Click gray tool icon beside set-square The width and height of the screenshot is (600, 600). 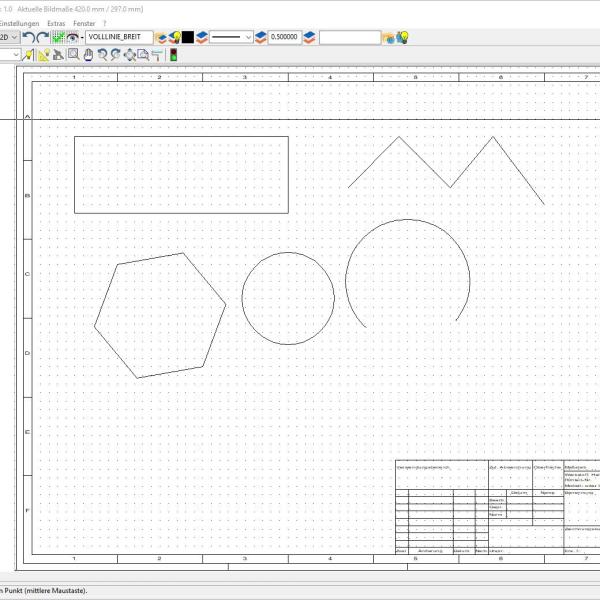pos(58,55)
